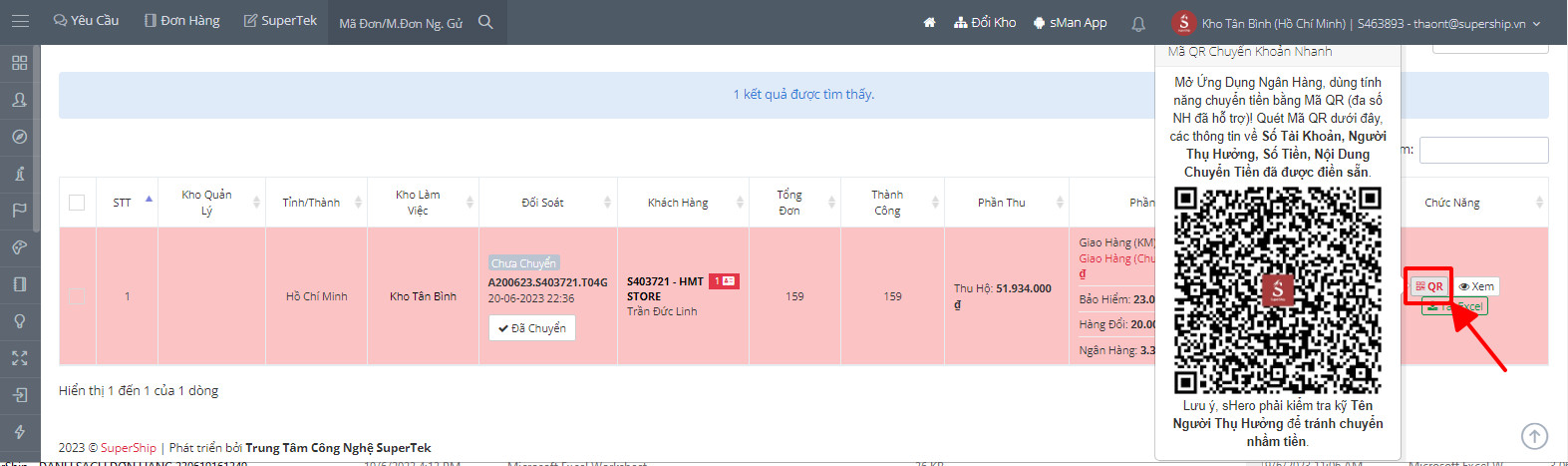Sort by the Kho Làm Việc column
Image resolution: width=1568 pixels, height=466 pixels.
click(x=423, y=203)
